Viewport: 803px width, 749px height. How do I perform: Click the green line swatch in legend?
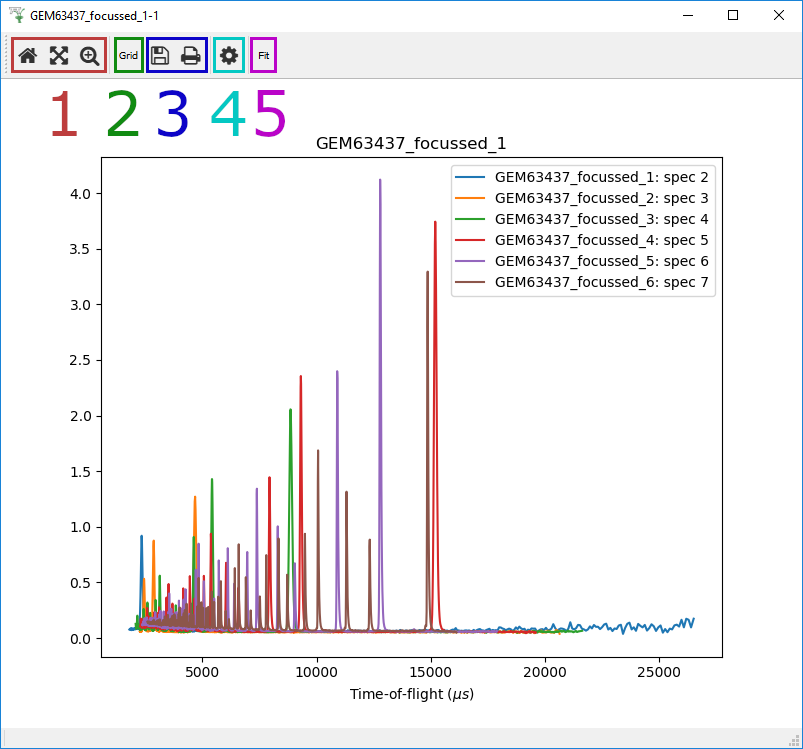[x=470, y=219]
